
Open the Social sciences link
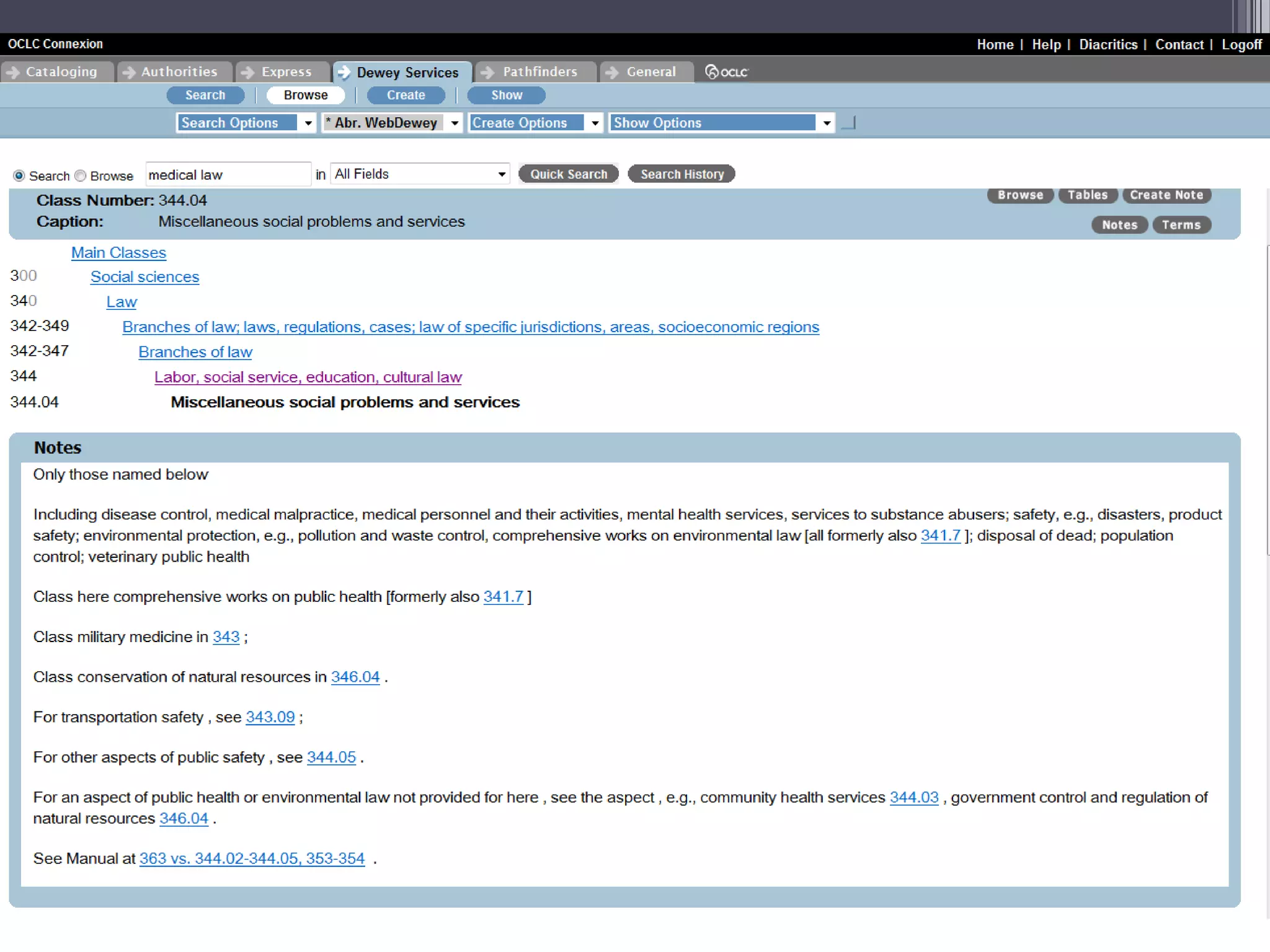click(x=144, y=276)
